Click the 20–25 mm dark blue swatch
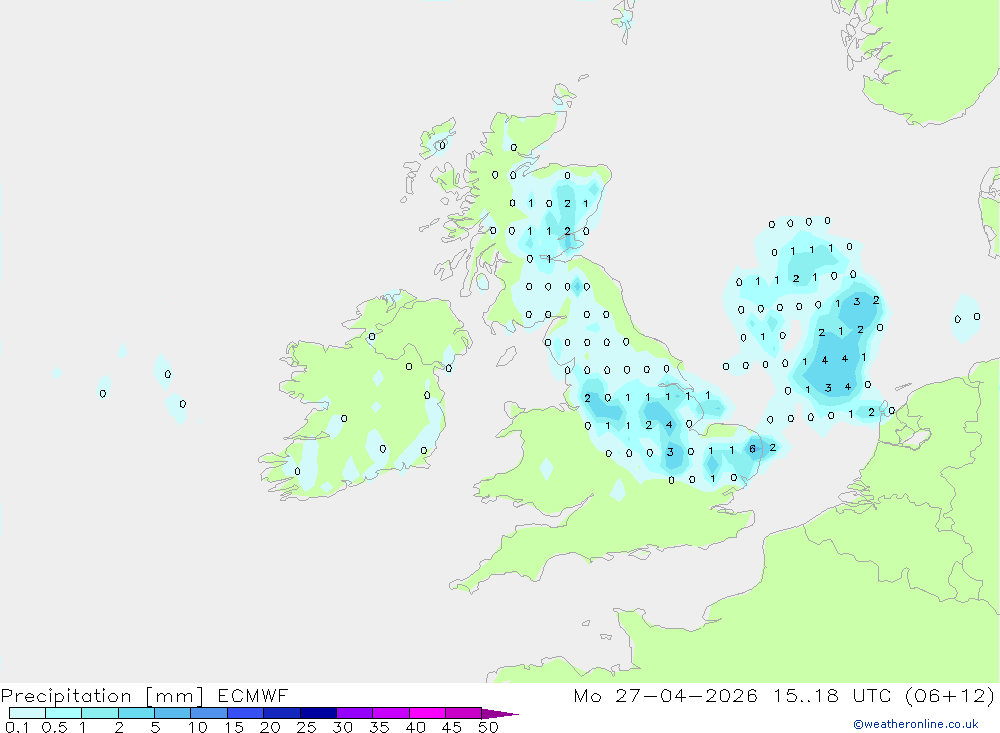This screenshot has height=733, width=1000. 281,713
